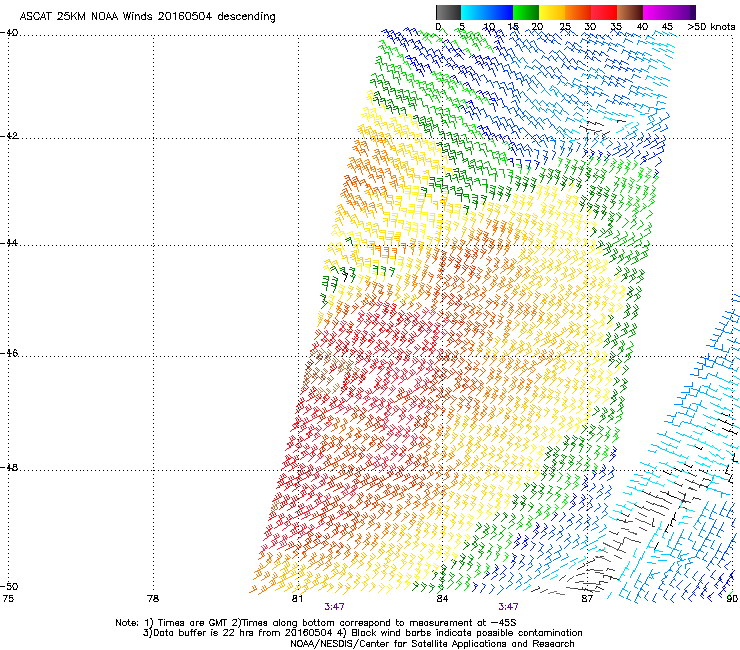Click the note about 22 hr data buffer
The image size is (740, 650).
(x=362, y=633)
